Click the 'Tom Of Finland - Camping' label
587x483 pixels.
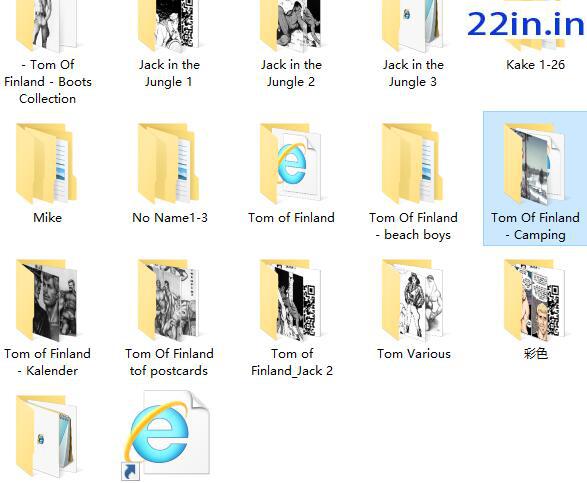[x=535, y=226]
